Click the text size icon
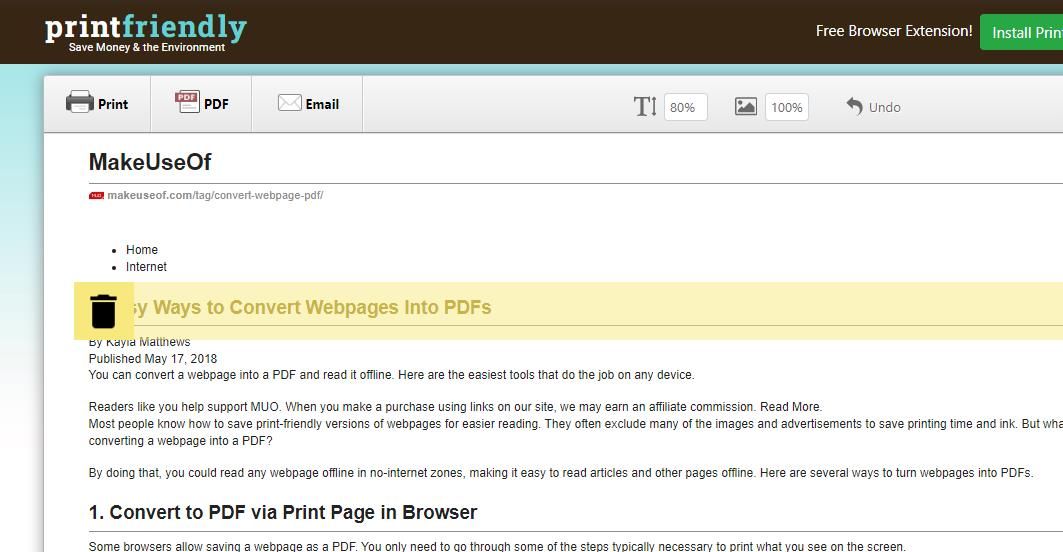Image resolution: width=1063 pixels, height=552 pixels. pyautogui.click(x=645, y=106)
